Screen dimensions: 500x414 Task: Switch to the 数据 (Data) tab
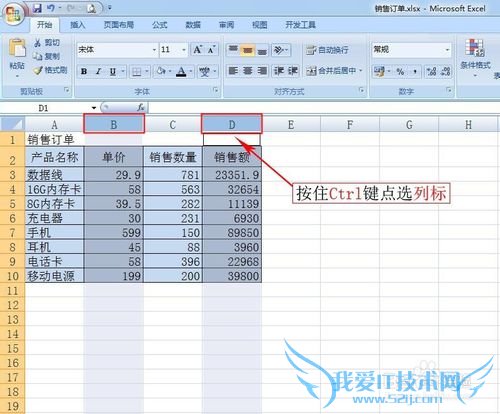click(193, 25)
